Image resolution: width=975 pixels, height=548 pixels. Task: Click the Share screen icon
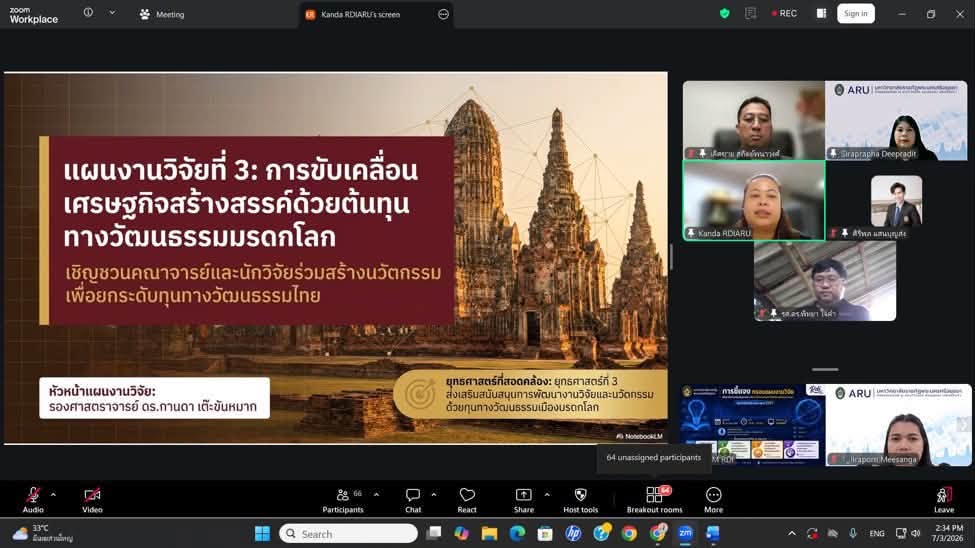click(524, 500)
